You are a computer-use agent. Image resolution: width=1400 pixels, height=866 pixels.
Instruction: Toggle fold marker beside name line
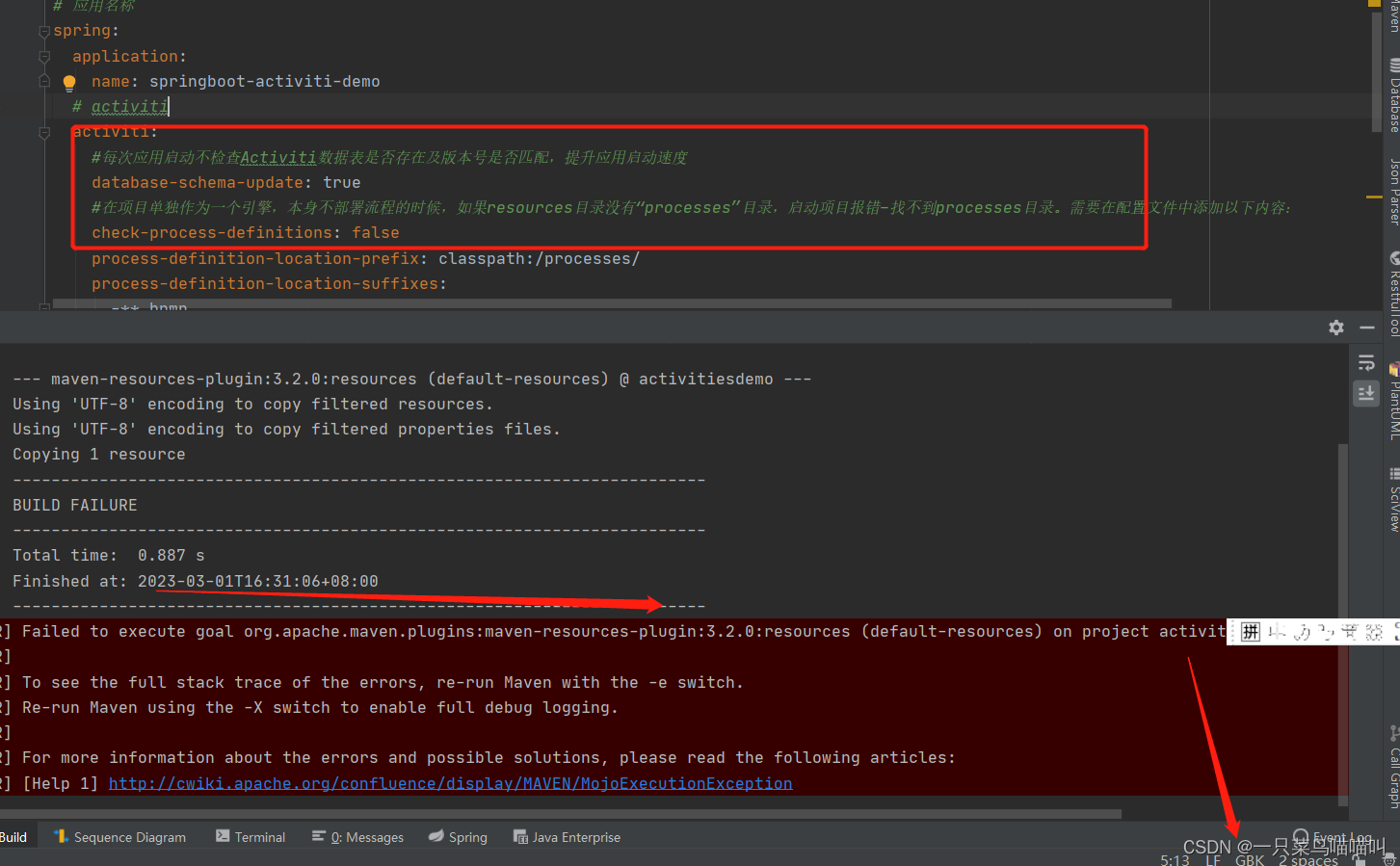(44, 82)
